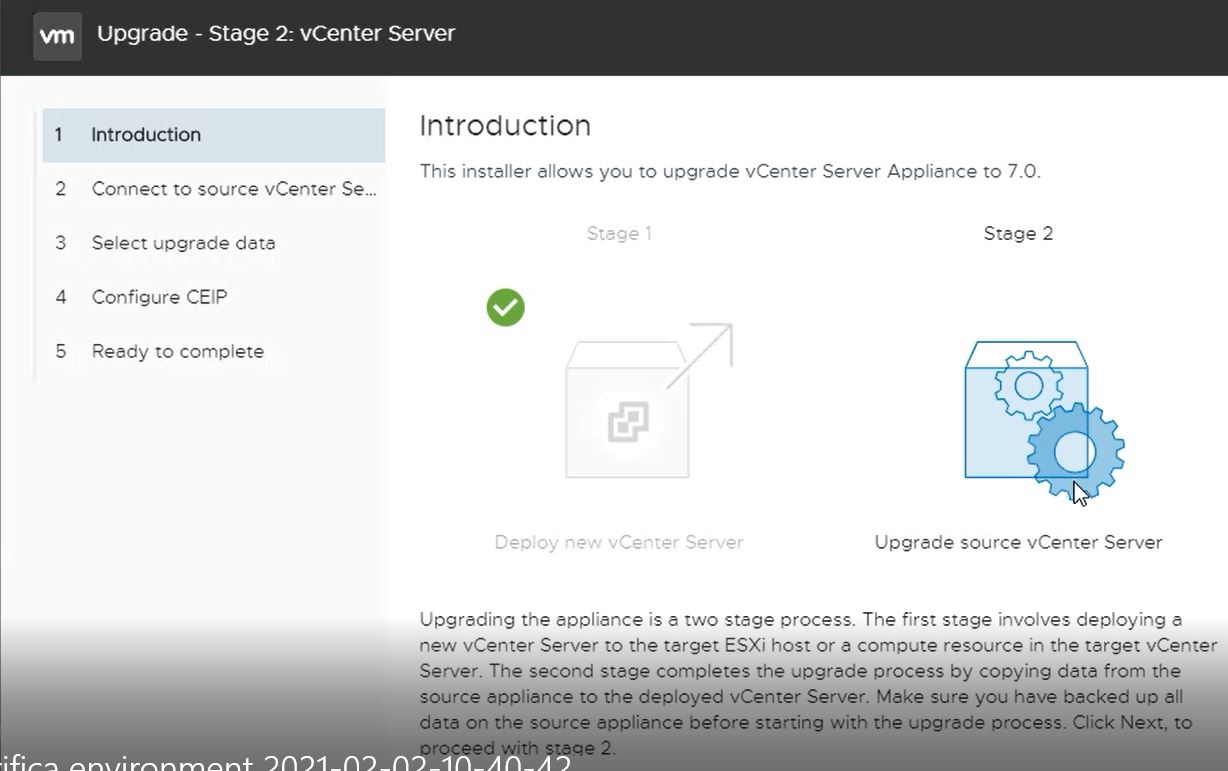Screen dimensions: 1228x771
Task: Select step 1 Introduction in the sidebar
Action: [x=214, y=135]
